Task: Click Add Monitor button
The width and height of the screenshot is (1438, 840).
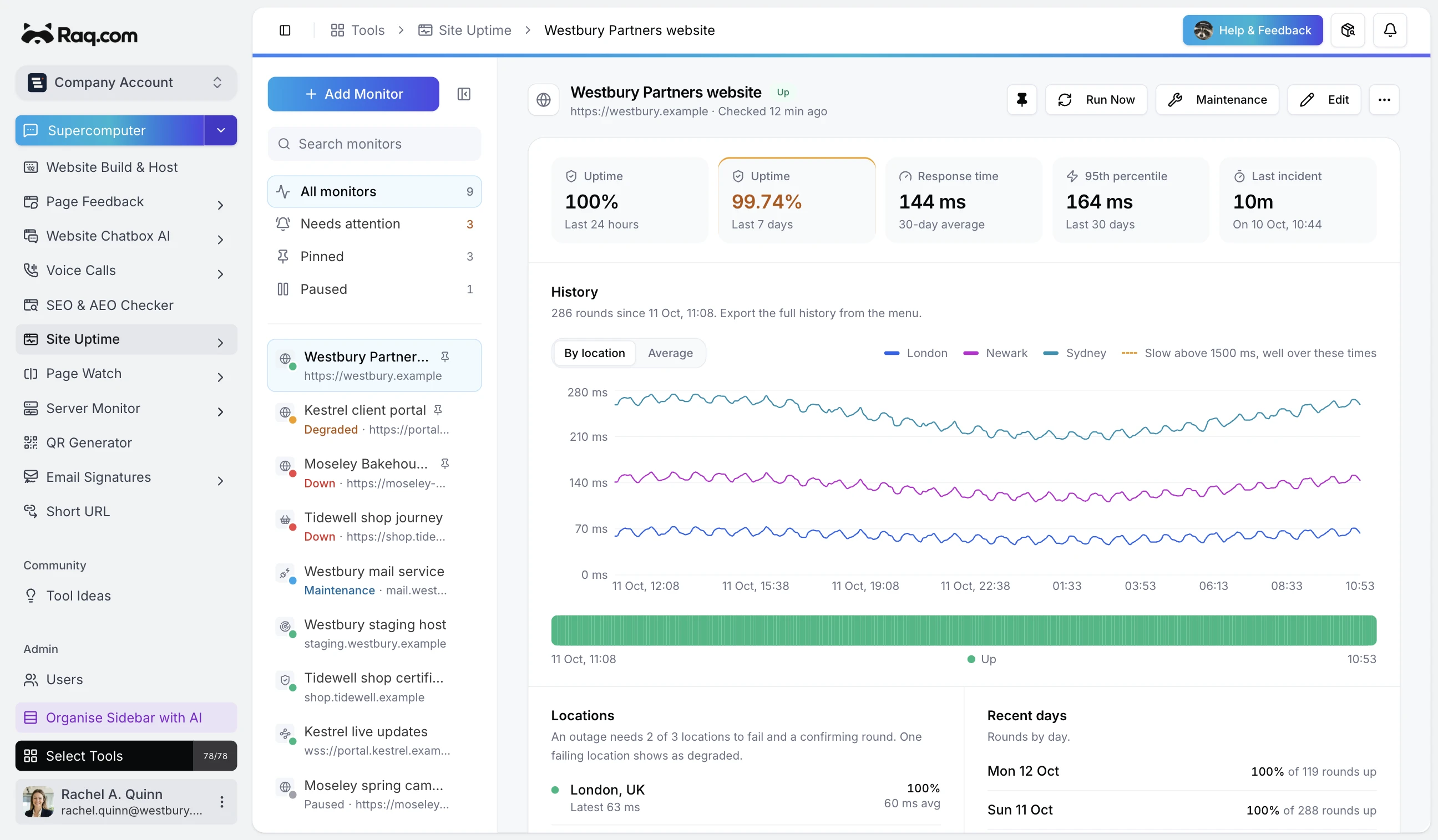Action: tap(353, 94)
